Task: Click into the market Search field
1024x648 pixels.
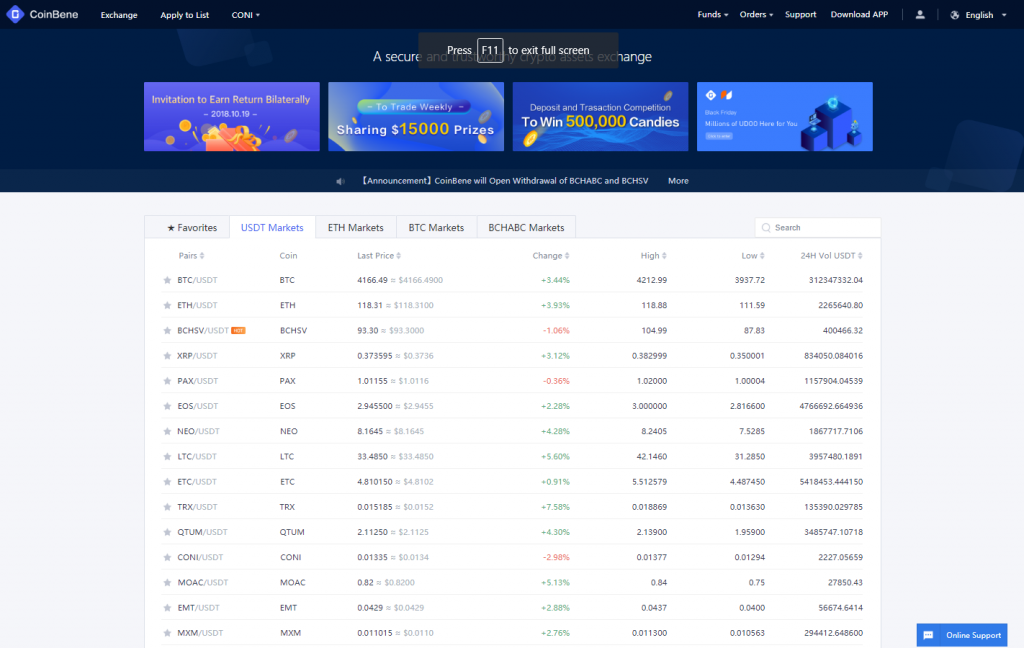Action: pos(818,228)
